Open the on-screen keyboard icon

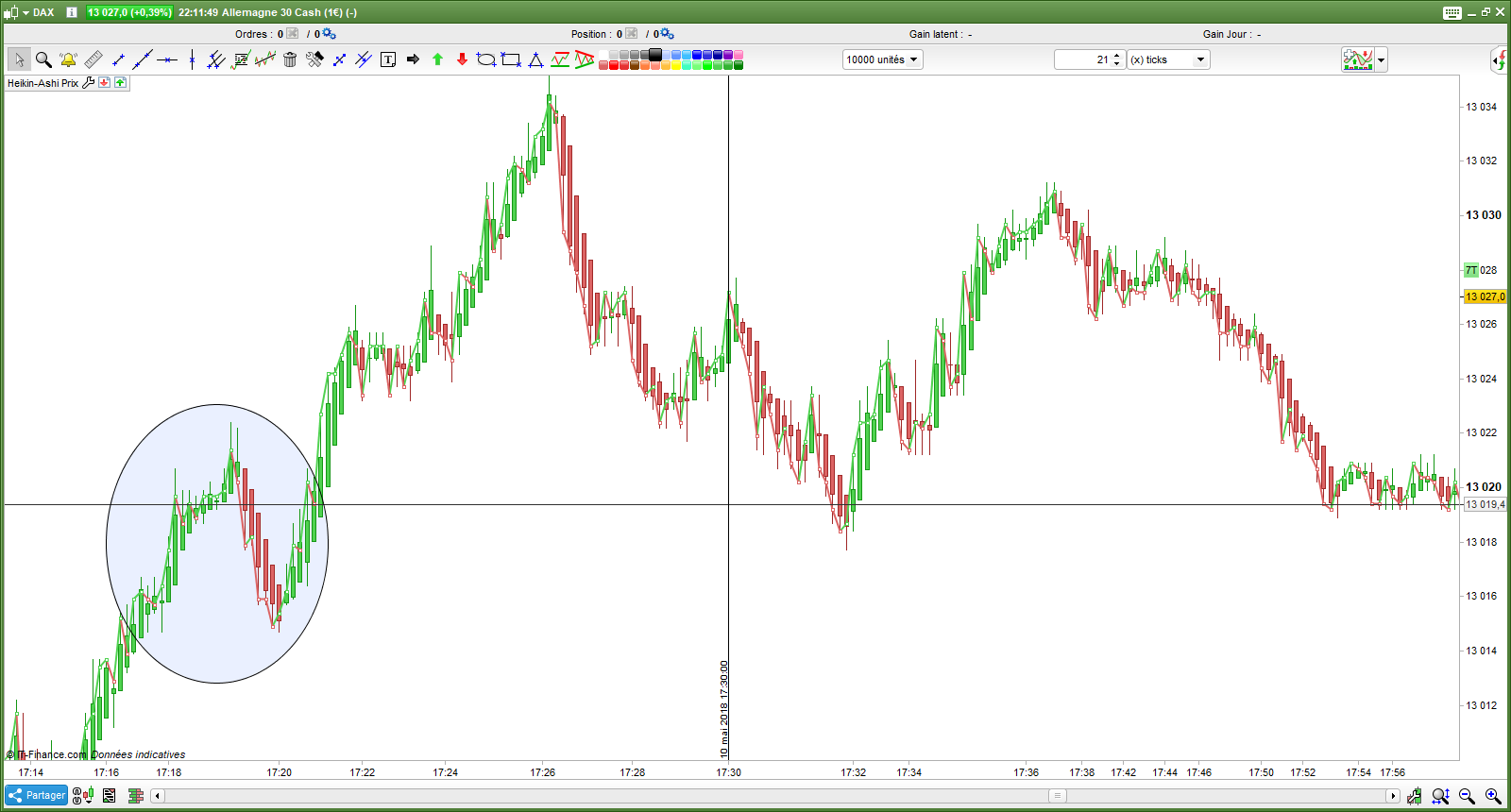coord(1452,12)
